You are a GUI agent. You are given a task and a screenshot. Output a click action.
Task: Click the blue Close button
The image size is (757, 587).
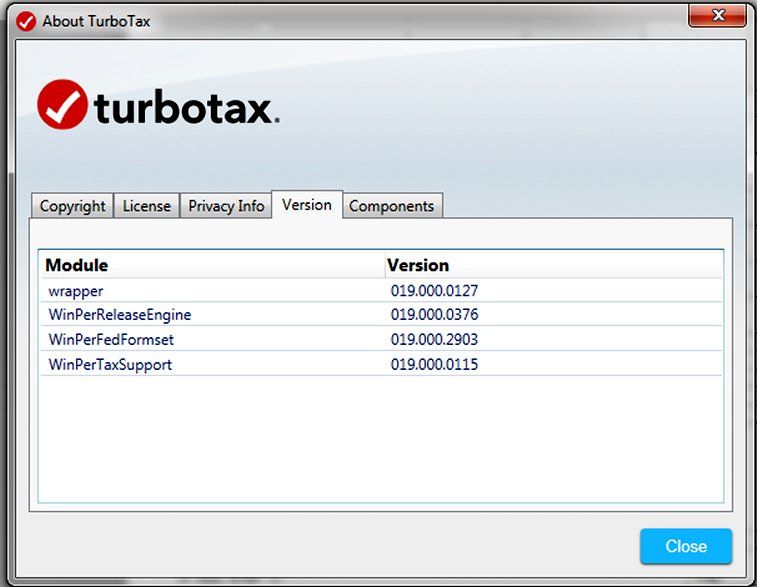686,546
